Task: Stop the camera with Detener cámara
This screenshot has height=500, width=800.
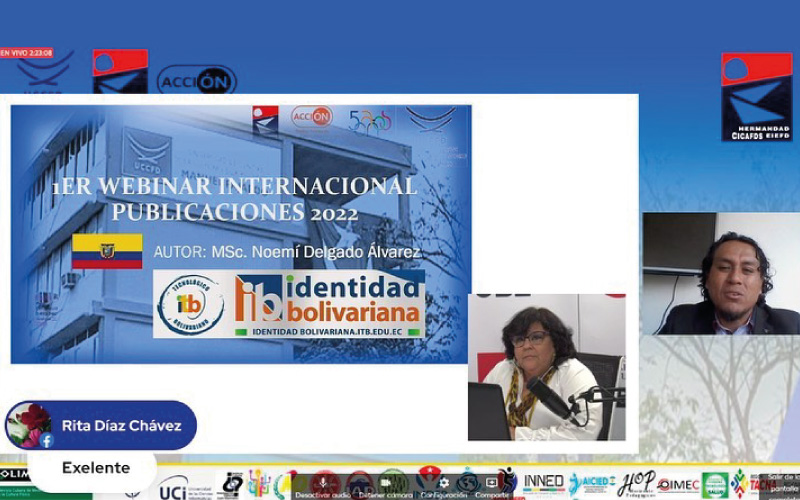Action: pyautogui.click(x=385, y=487)
